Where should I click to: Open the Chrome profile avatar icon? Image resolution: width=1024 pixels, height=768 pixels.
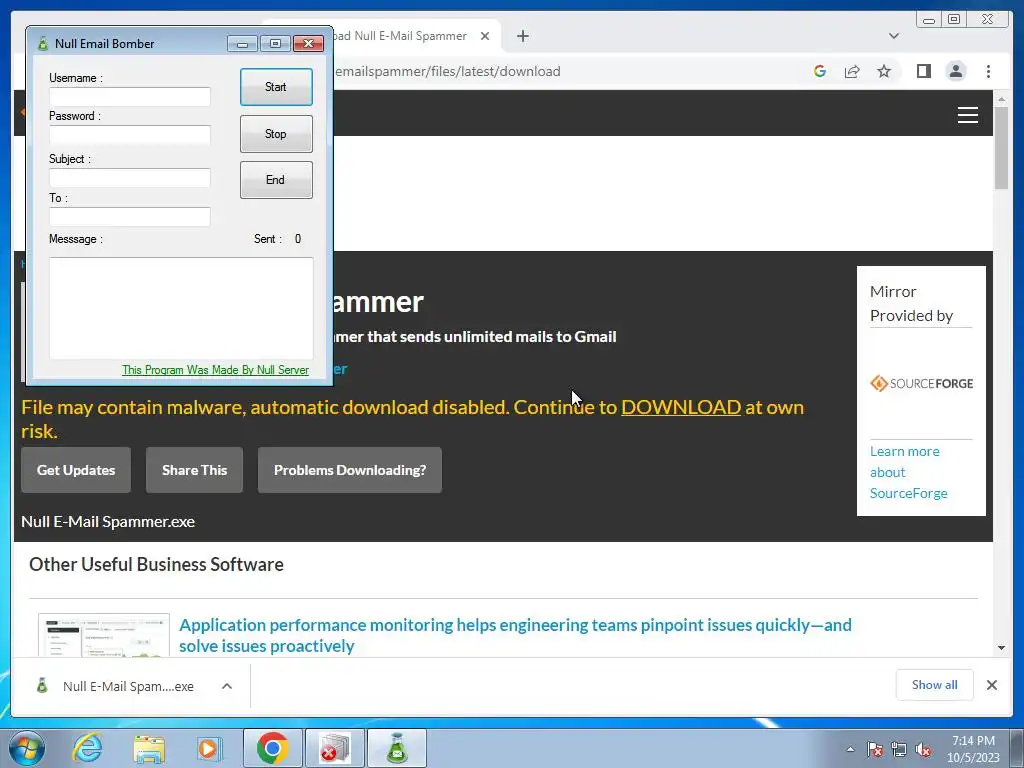pyautogui.click(x=956, y=71)
